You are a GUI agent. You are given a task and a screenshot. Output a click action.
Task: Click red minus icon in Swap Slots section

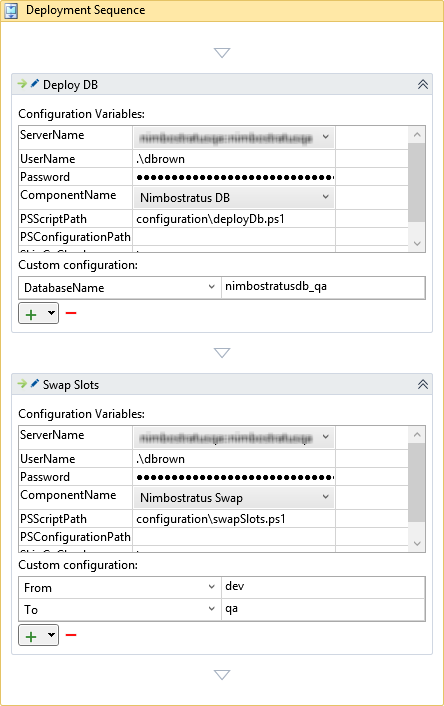[71, 635]
